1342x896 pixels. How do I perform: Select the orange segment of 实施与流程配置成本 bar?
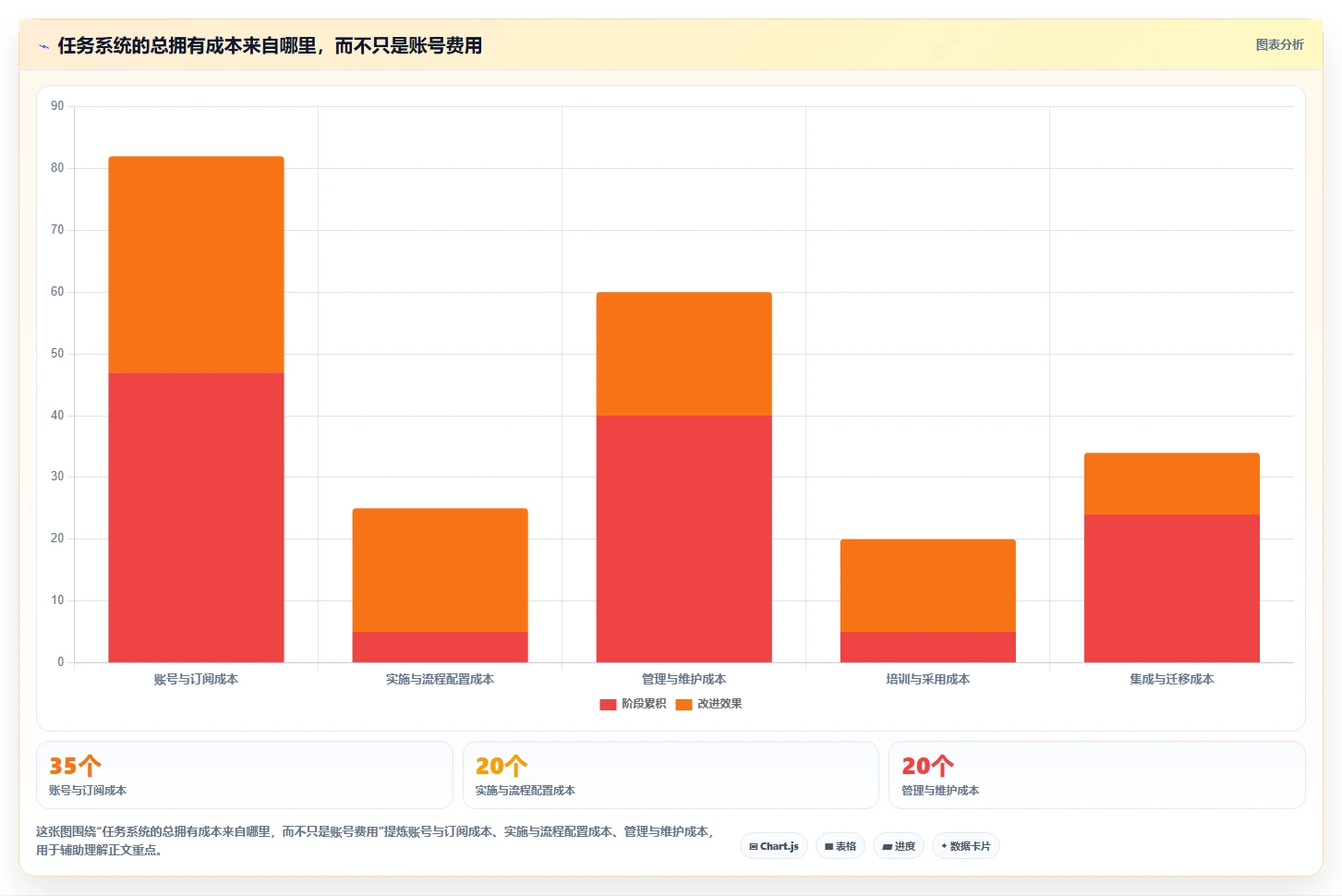tap(440, 570)
